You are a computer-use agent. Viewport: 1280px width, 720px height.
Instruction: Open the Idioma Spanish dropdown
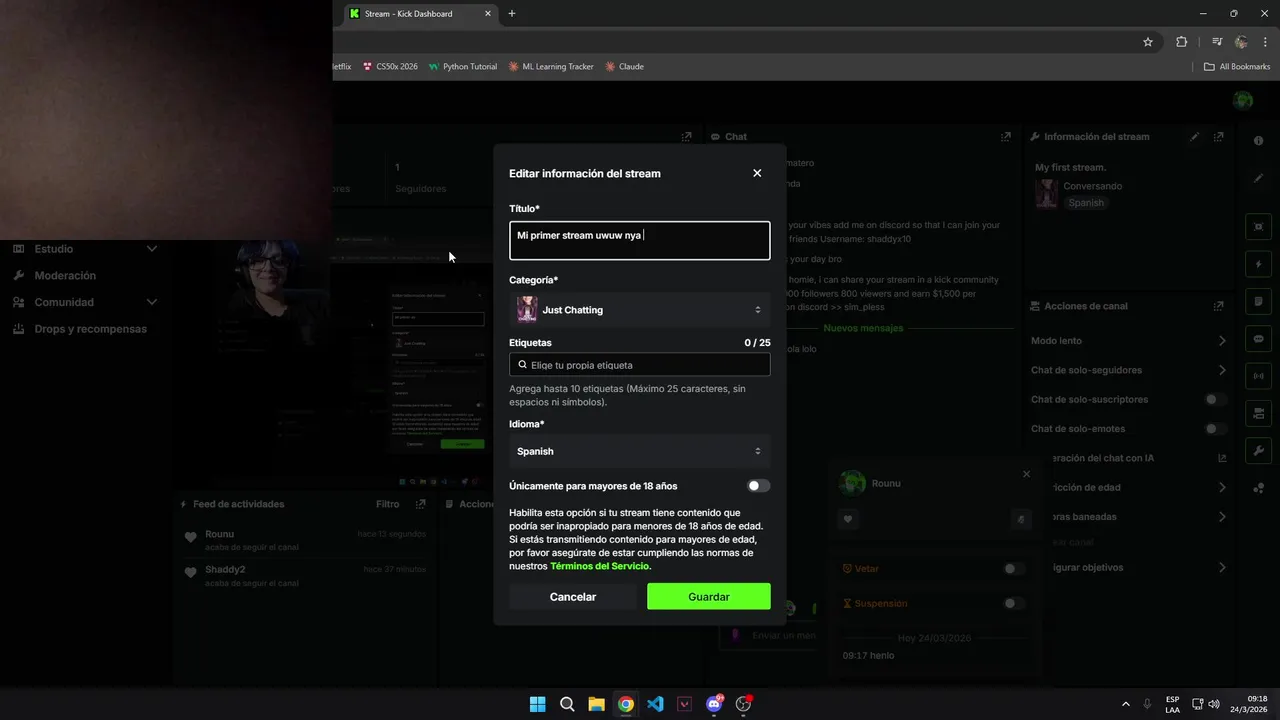[x=639, y=451]
